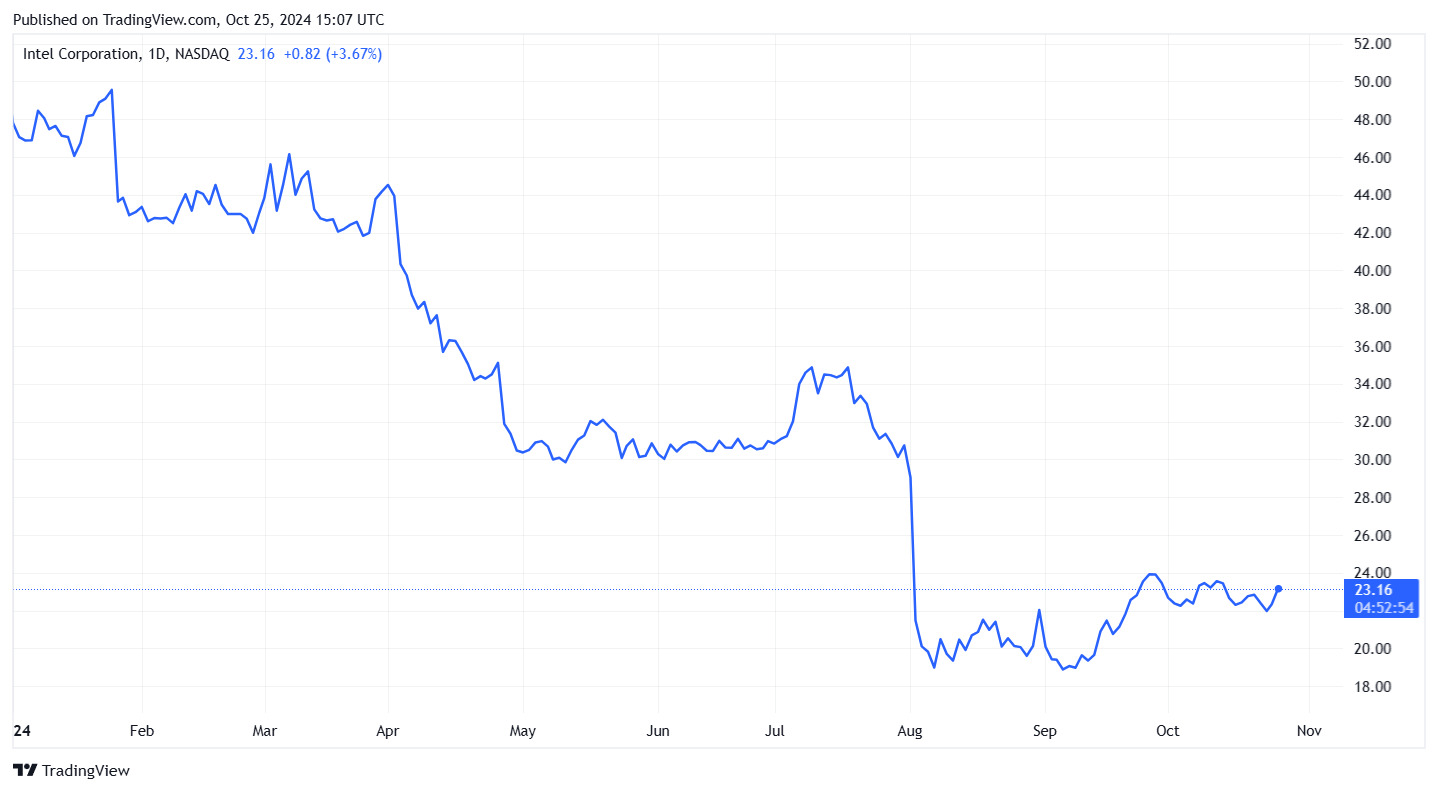Screen dimensions: 1438x792
Task: Click the +0.82 (+3.67%) change value
Action: [x=332, y=54]
